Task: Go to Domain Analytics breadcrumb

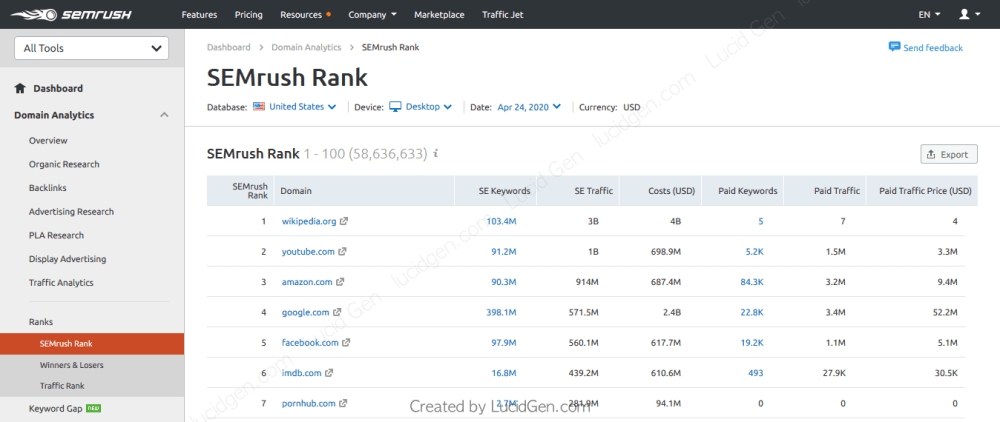Action: coord(306,47)
